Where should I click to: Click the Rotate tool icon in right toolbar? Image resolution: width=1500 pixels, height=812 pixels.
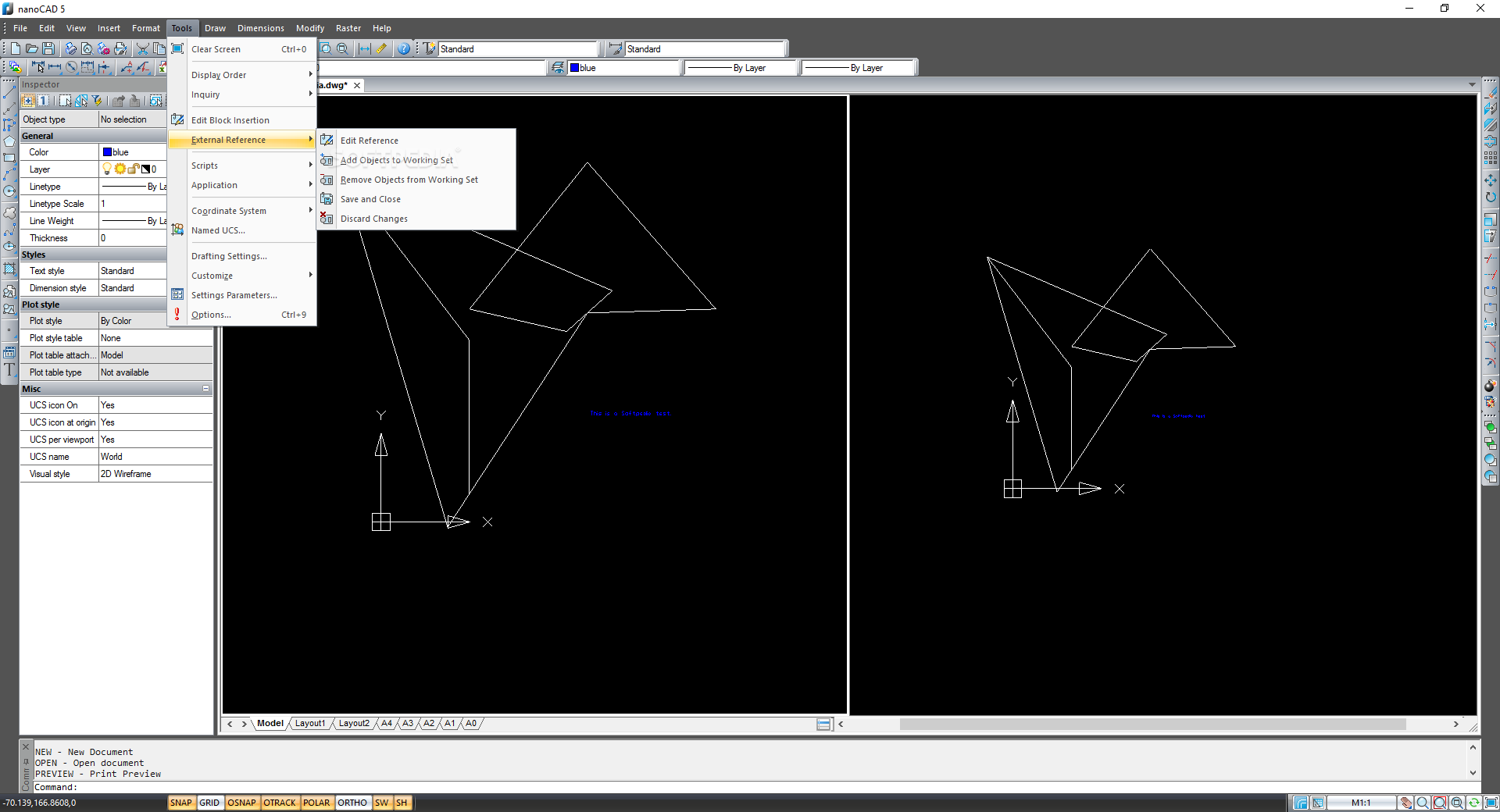[x=1490, y=197]
